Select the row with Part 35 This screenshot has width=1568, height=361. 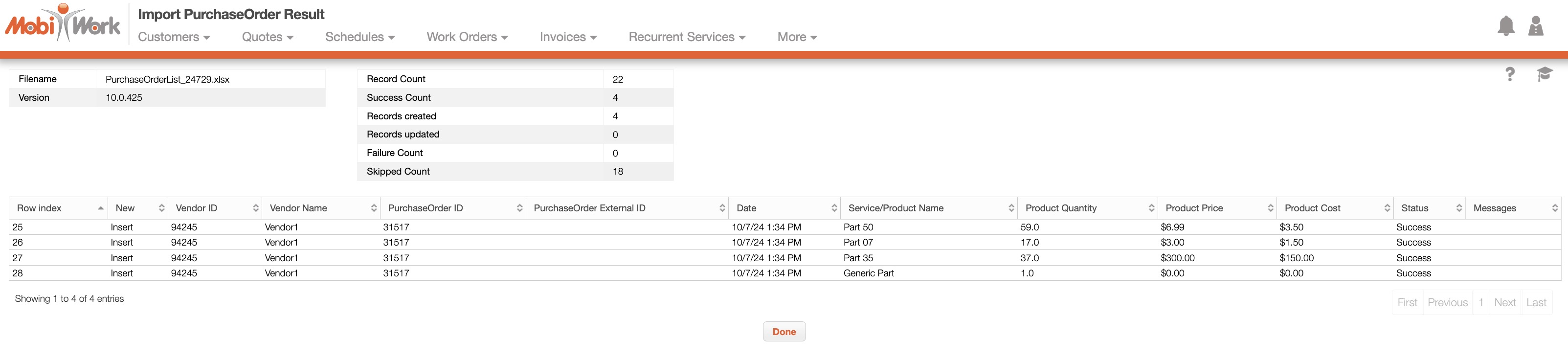[x=858, y=258]
